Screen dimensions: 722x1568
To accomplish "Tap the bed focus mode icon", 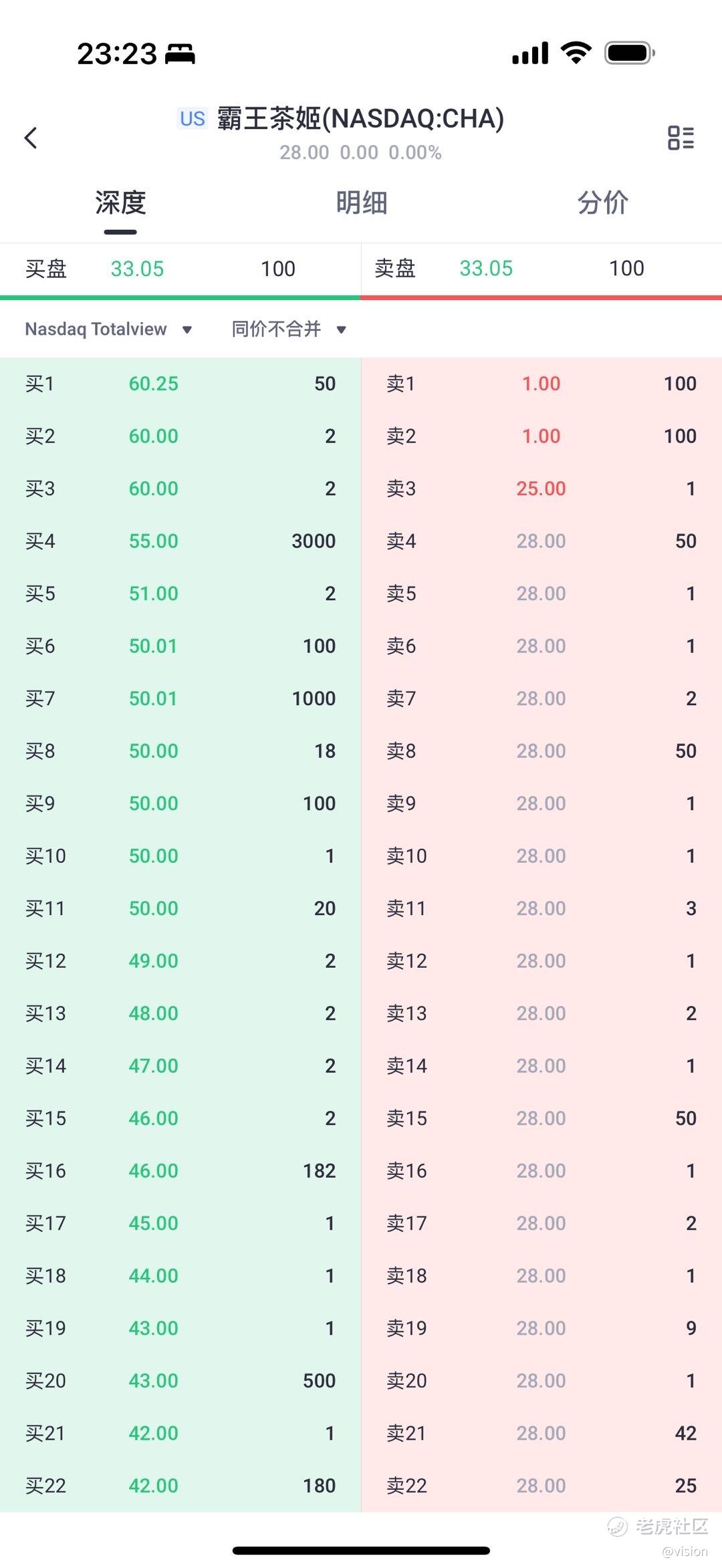I will pyautogui.click(x=180, y=53).
